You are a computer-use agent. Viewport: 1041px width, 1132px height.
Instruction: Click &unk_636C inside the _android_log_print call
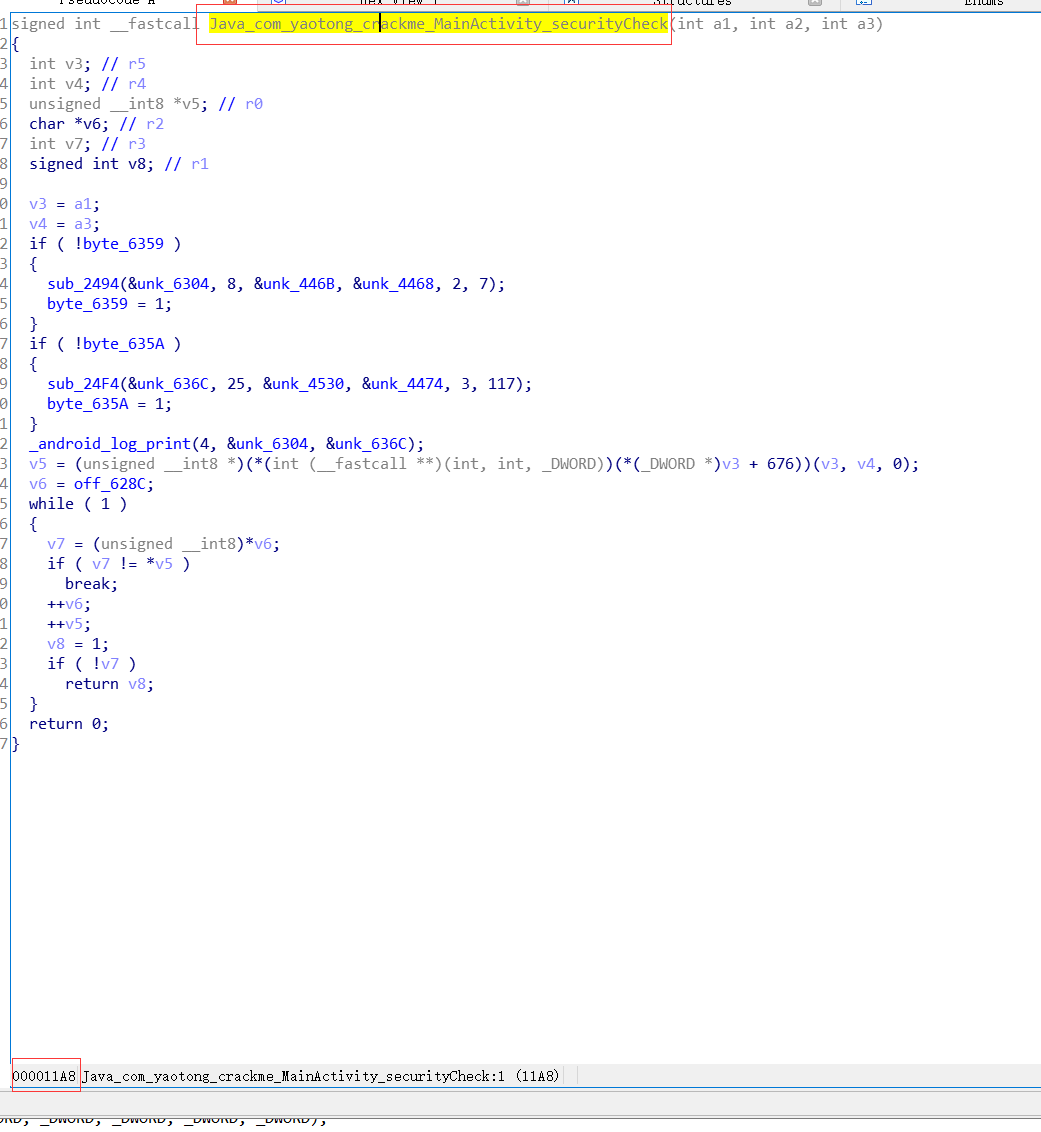[x=366, y=444]
